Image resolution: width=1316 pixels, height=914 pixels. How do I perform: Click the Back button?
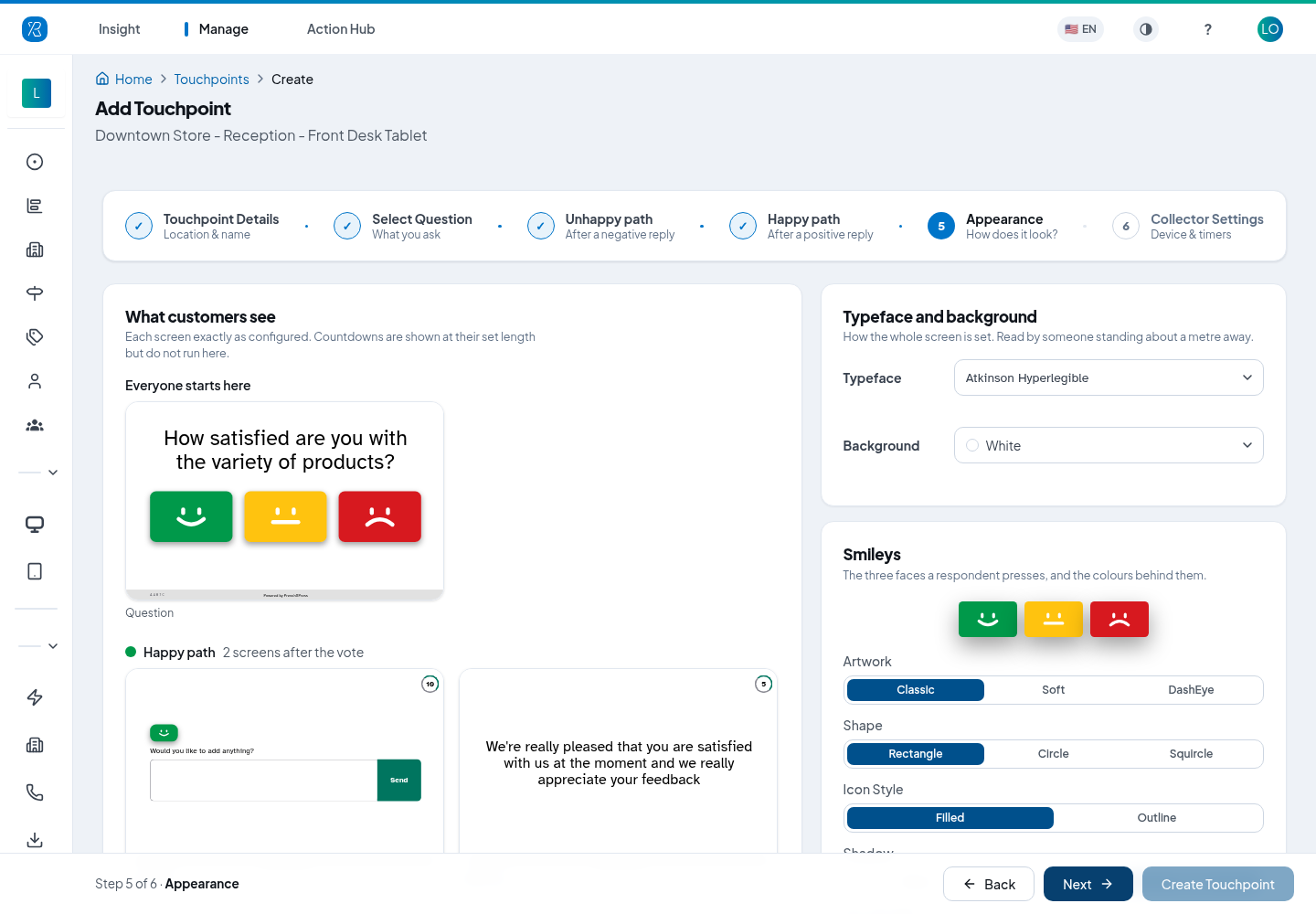[x=989, y=884]
